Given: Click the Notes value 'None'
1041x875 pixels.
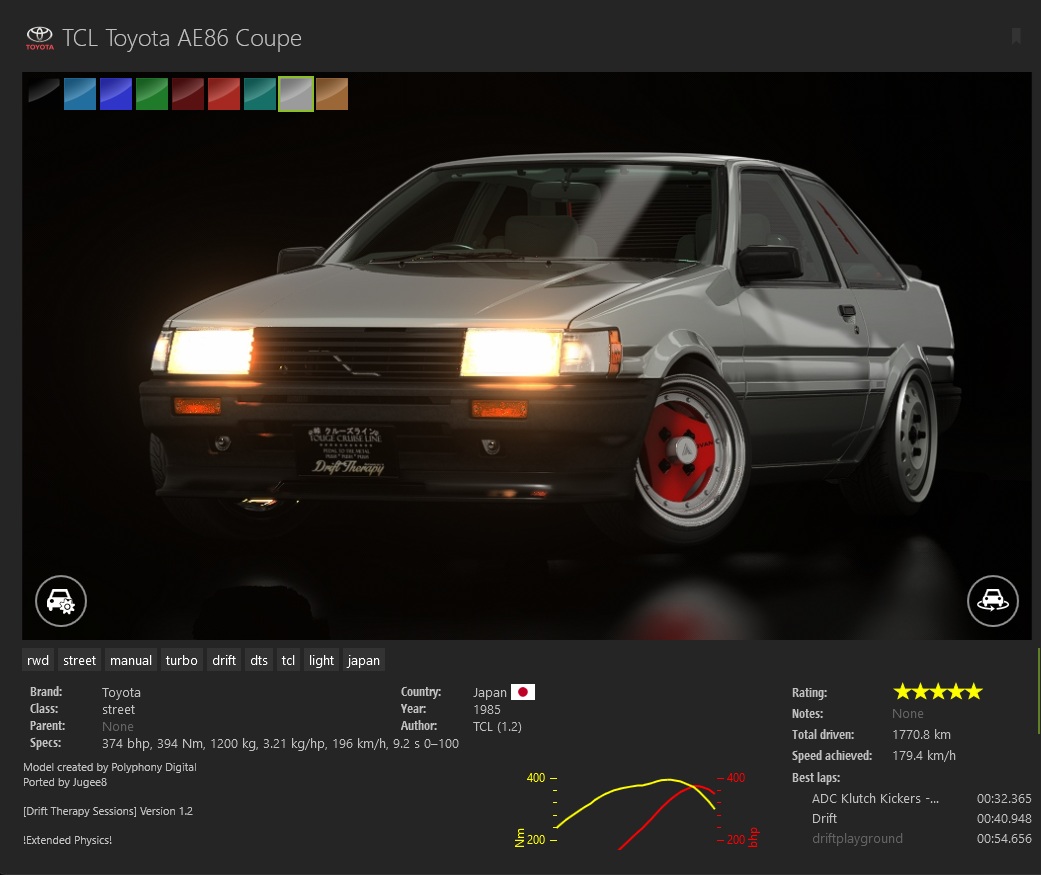Looking at the screenshot, I should coord(908,713).
